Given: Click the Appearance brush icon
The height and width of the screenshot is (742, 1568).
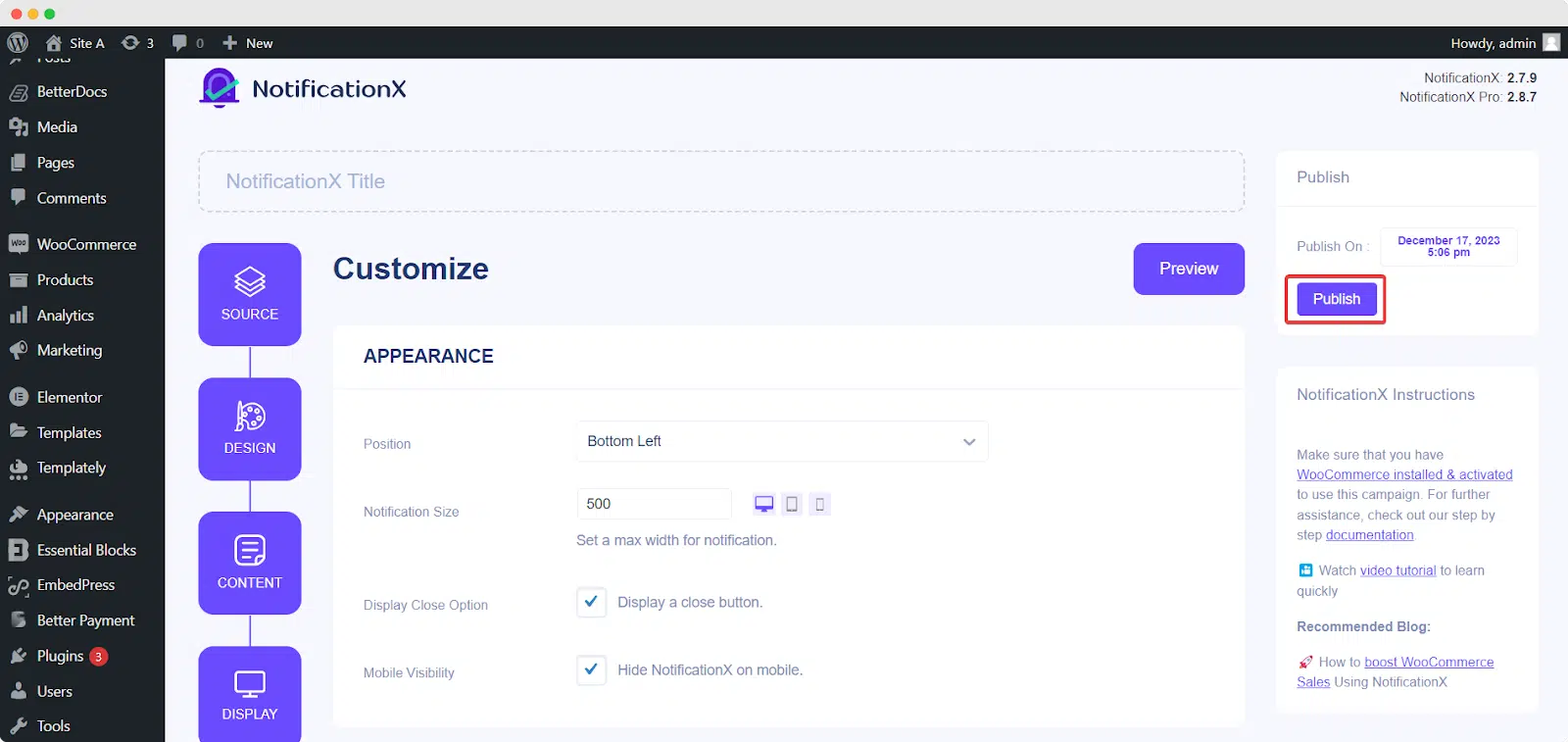Looking at the screenshot, I should pyautogui.click(x=18, y=515).
